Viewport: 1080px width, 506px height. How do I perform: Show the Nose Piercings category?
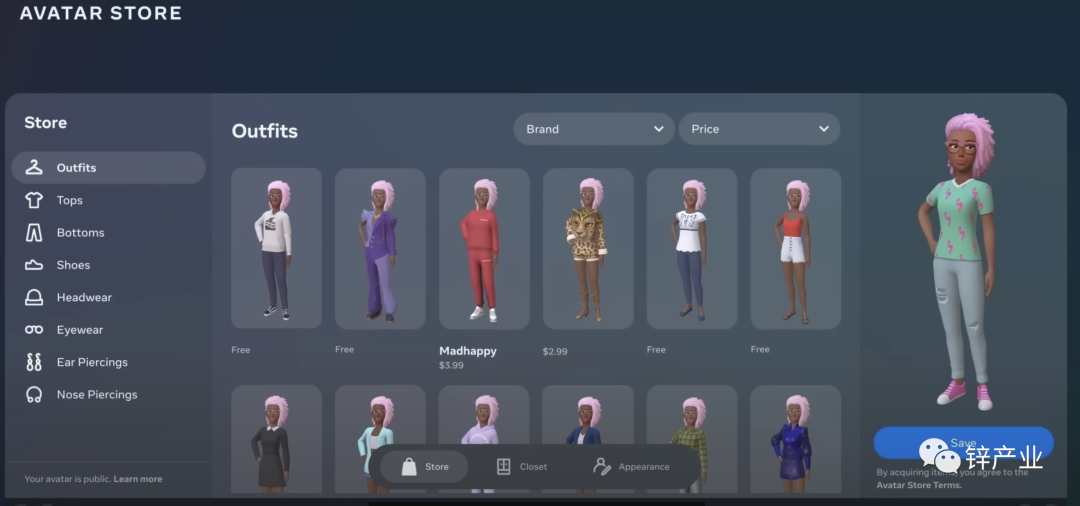pyautogui.click(x=109, y=394)
